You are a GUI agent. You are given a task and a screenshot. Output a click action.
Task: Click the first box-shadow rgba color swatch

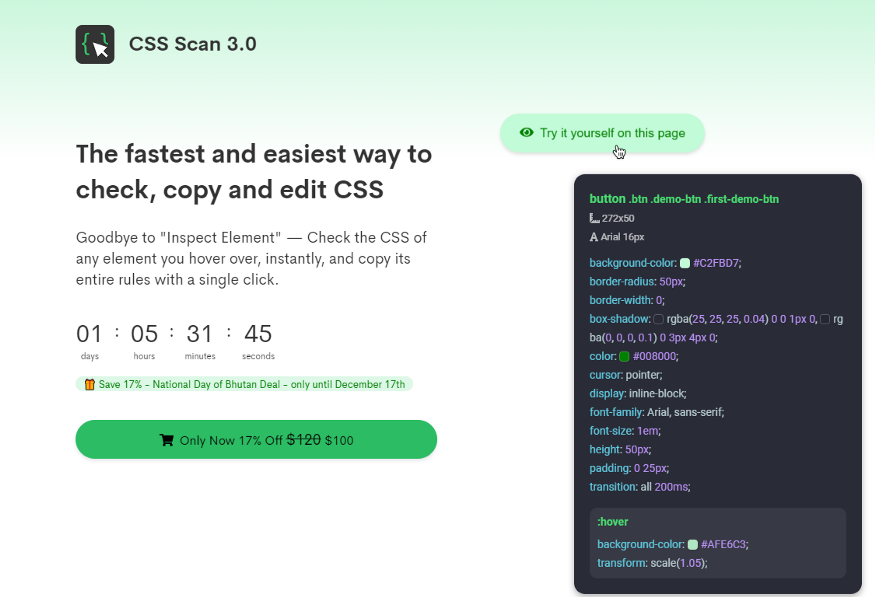(x=658, y=319)
